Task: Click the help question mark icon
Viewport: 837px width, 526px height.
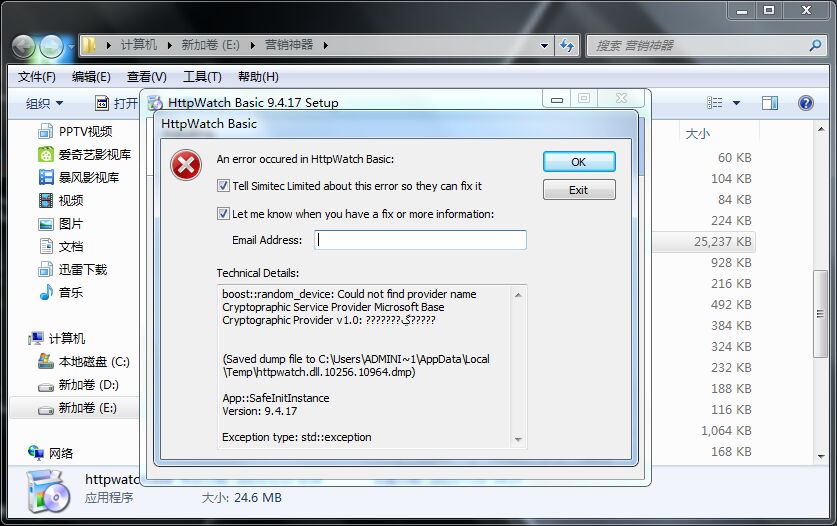Action: point(805,103)
